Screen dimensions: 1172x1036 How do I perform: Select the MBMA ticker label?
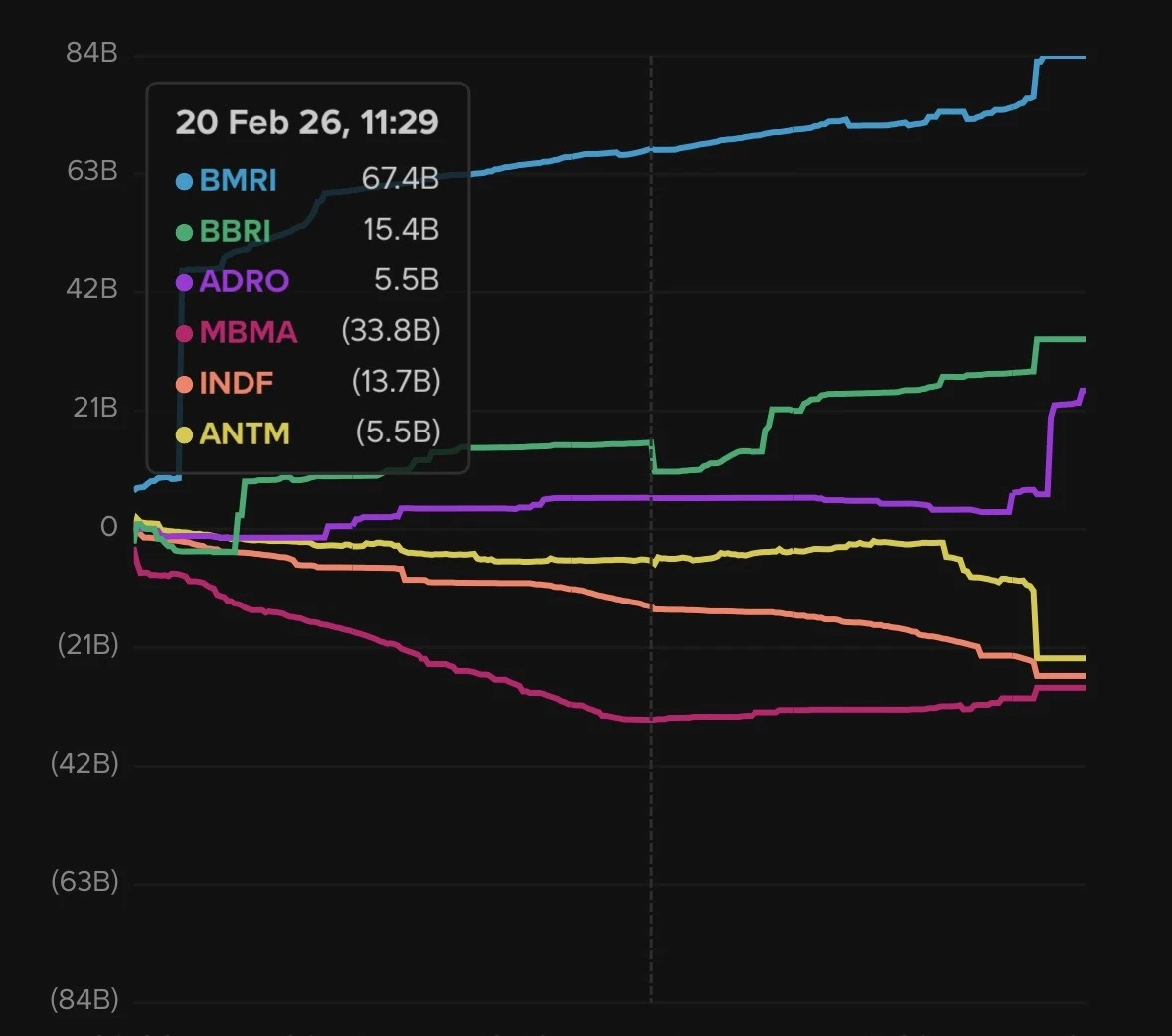click(248, 332)
